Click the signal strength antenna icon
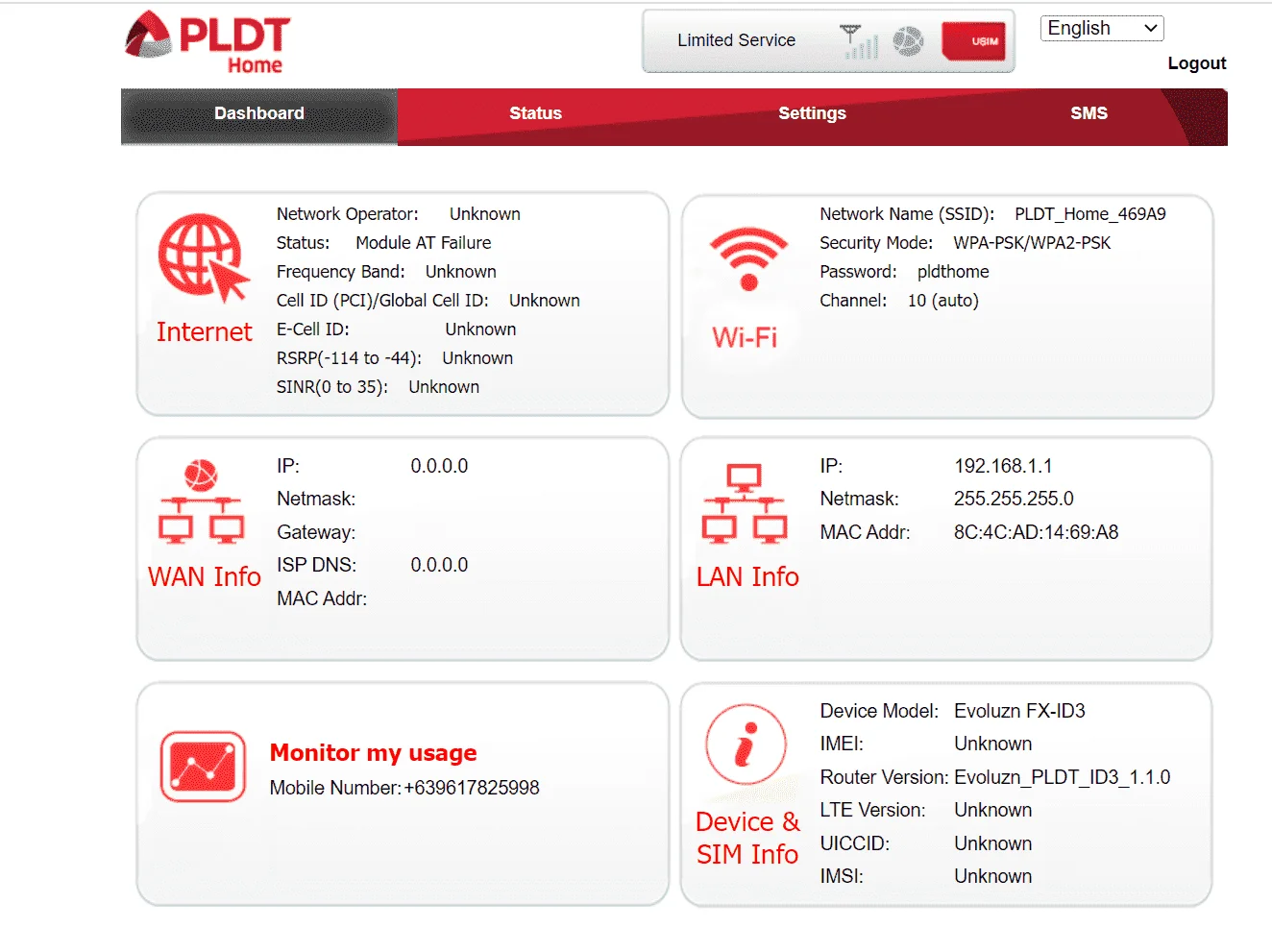The image size is (1272, 952). (859, 41)
